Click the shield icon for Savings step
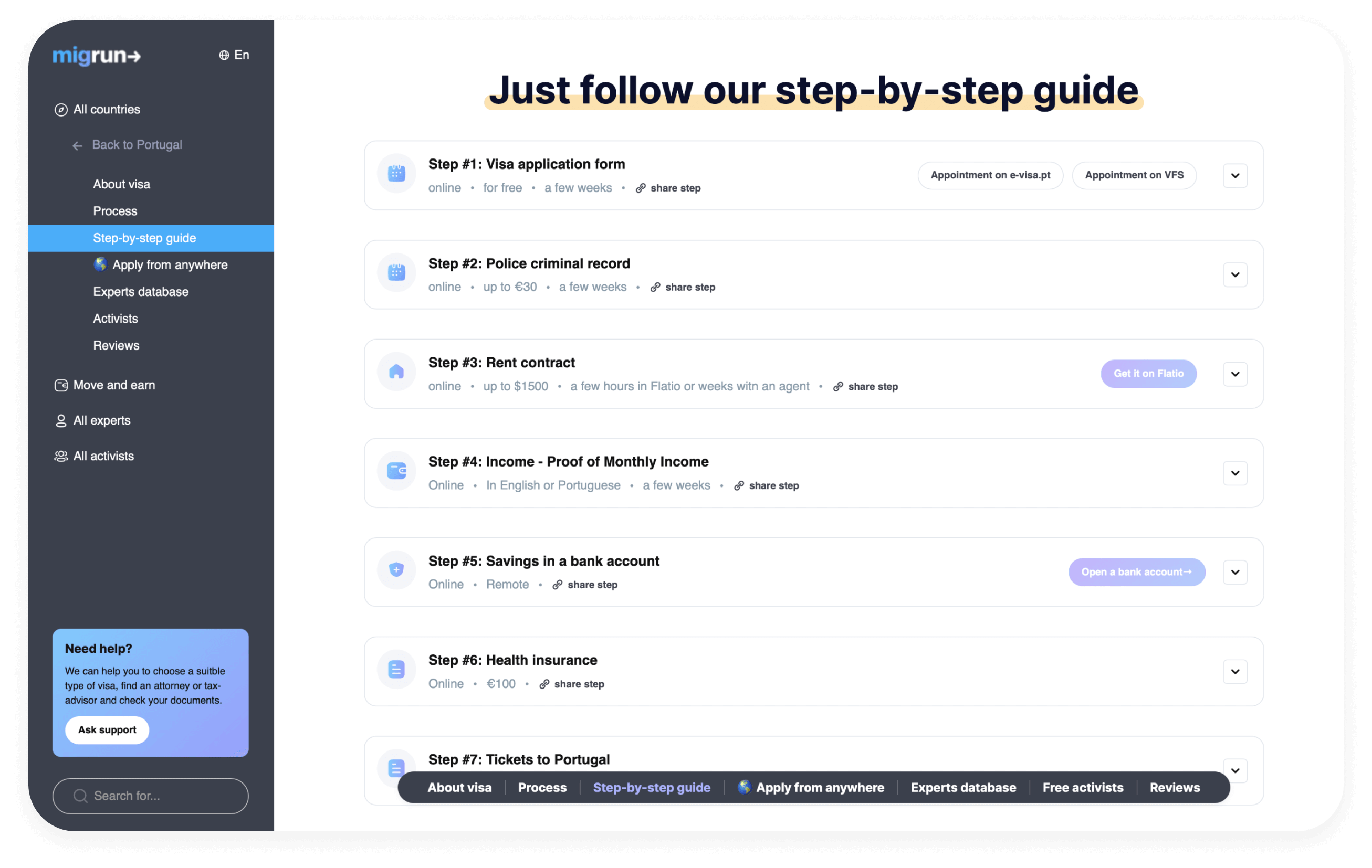 (396, 569)
